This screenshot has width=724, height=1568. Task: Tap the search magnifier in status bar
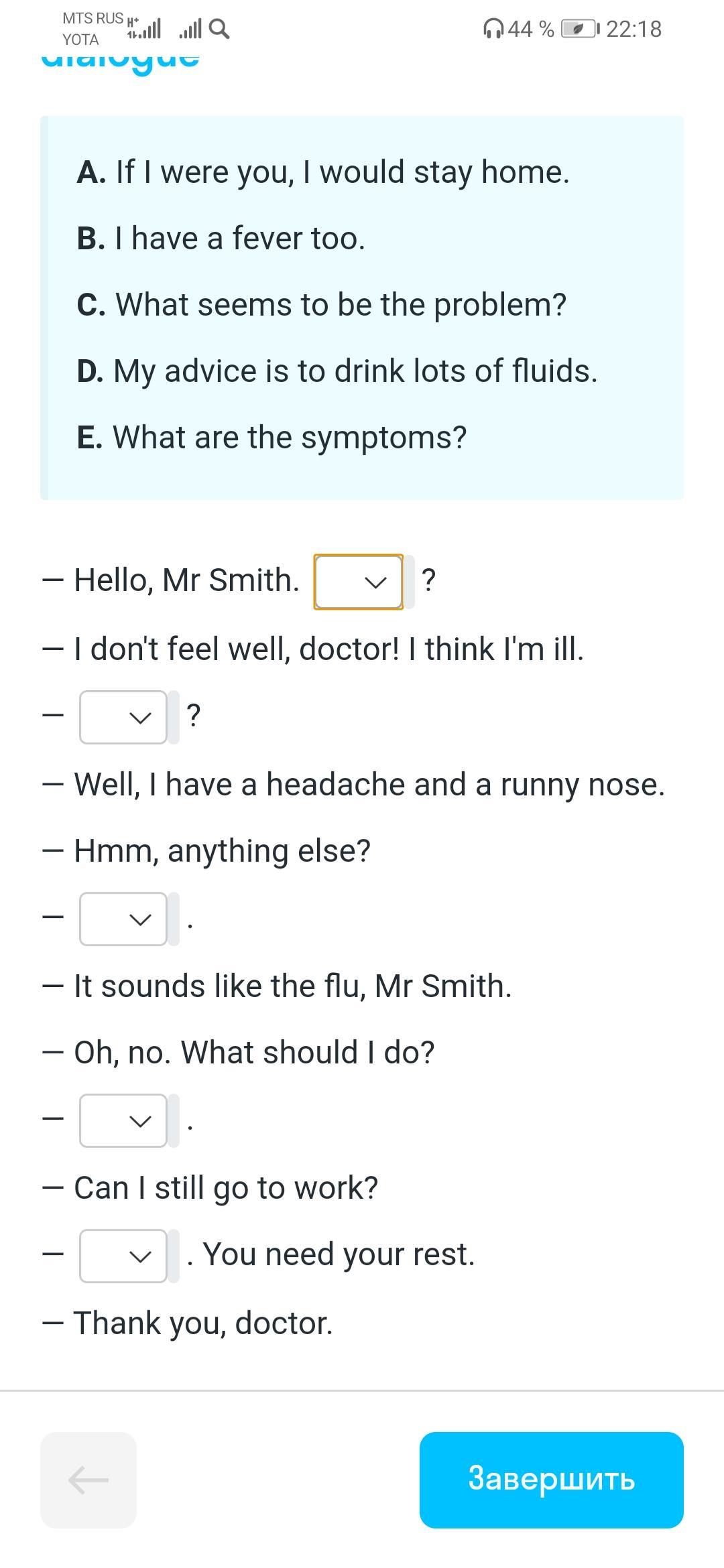click(219, 29)
